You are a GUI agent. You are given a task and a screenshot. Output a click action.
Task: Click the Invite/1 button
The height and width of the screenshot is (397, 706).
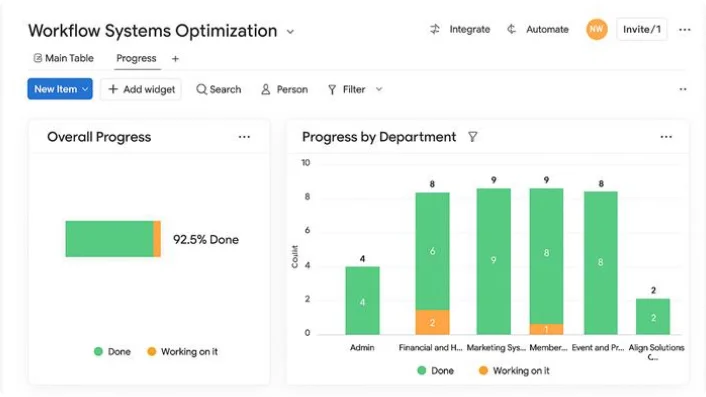coord(642,29)
